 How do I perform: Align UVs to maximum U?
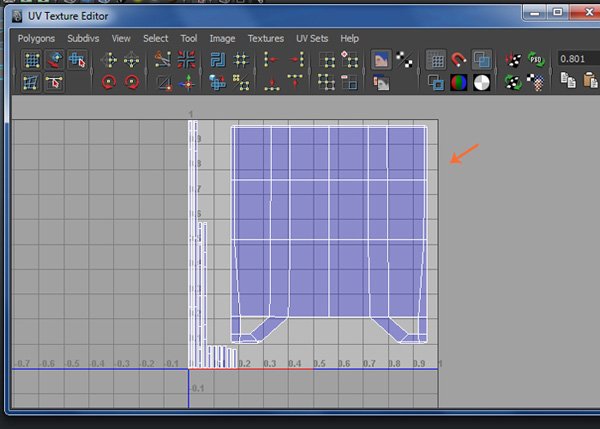(296, 60)
